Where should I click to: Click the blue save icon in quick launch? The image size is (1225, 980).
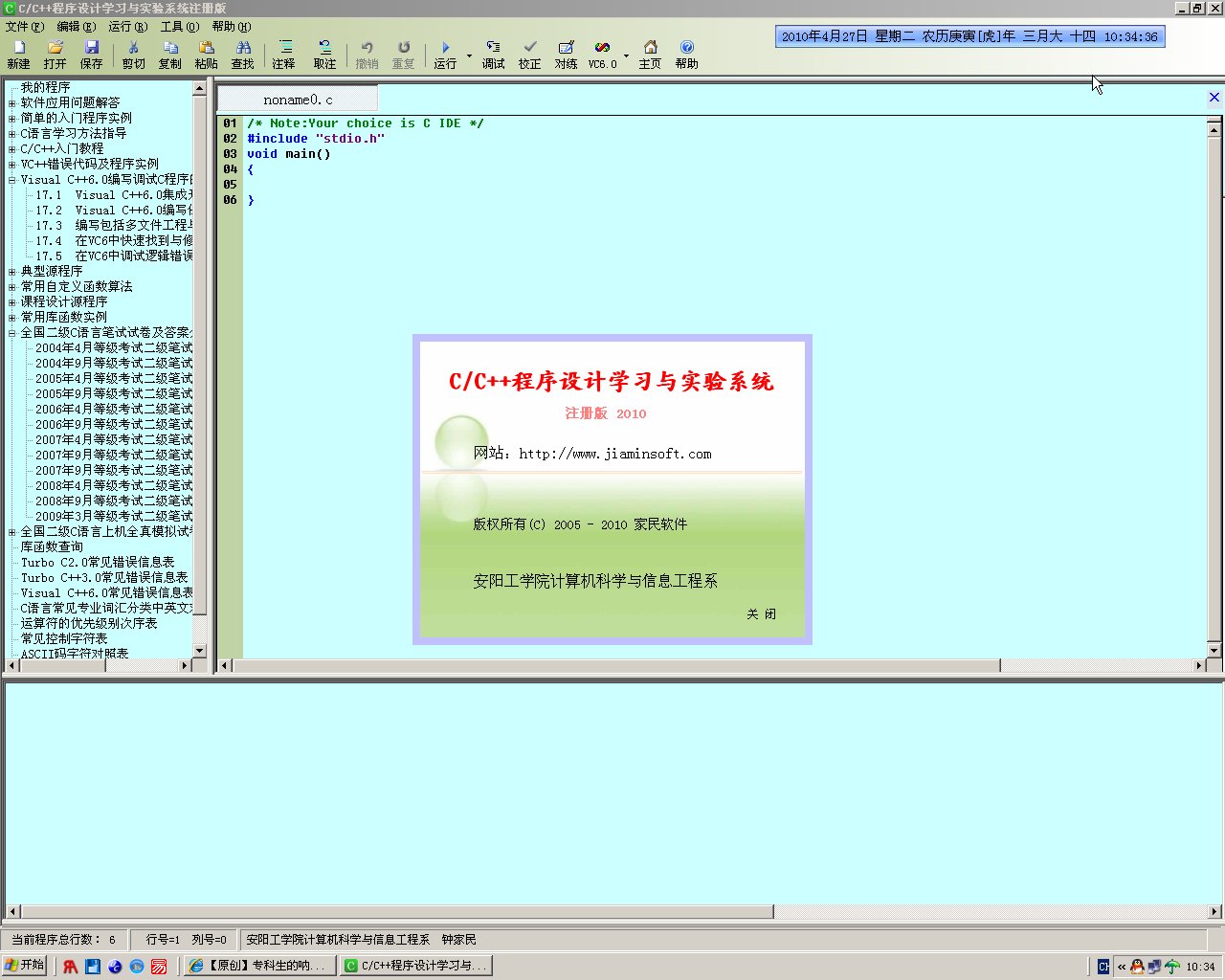coord(93,967)
